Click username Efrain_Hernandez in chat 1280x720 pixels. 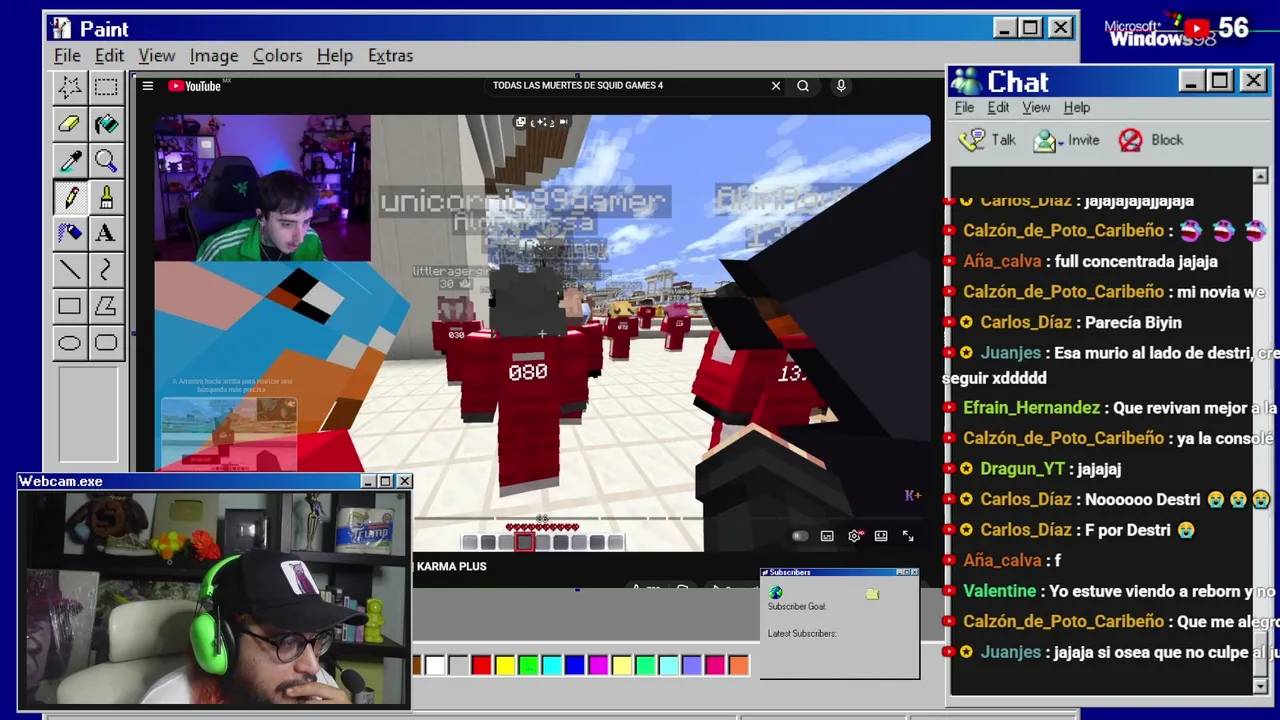1031,408
